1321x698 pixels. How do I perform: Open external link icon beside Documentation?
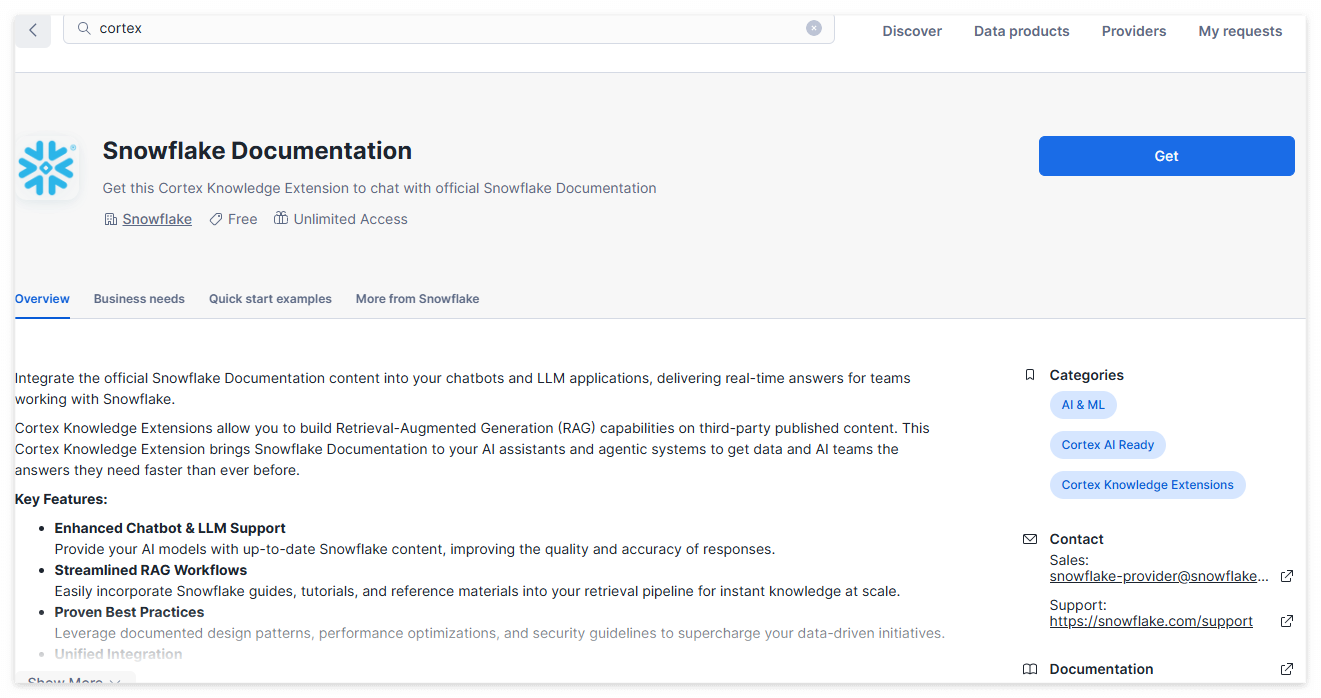point(1287,669)
